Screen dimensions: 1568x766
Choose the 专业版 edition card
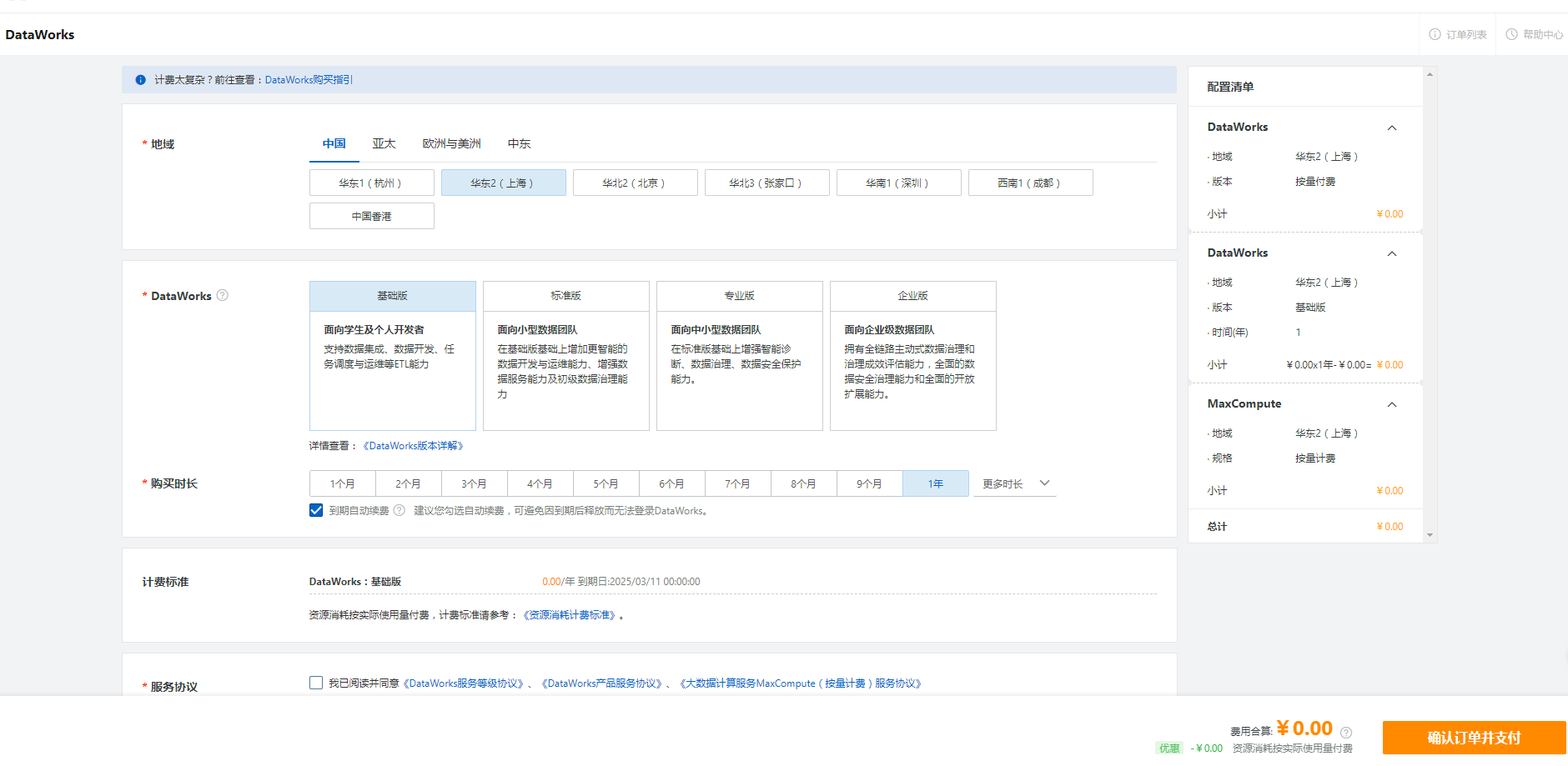click(740, 356)
